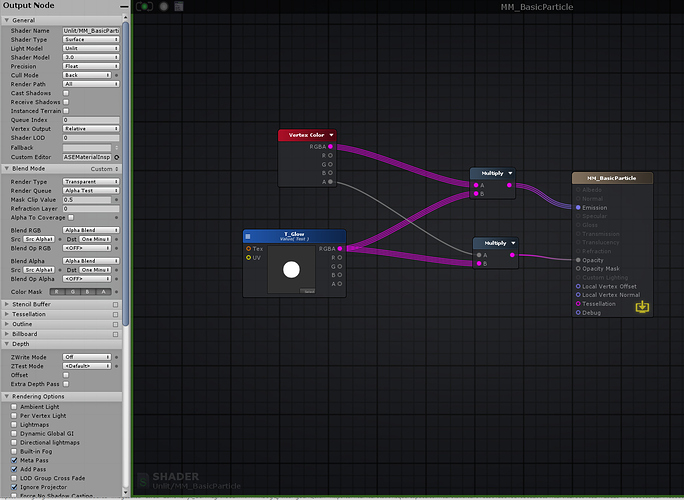
Task: Enable the Ambient Light checkbox
Action: tap(14, 407)
